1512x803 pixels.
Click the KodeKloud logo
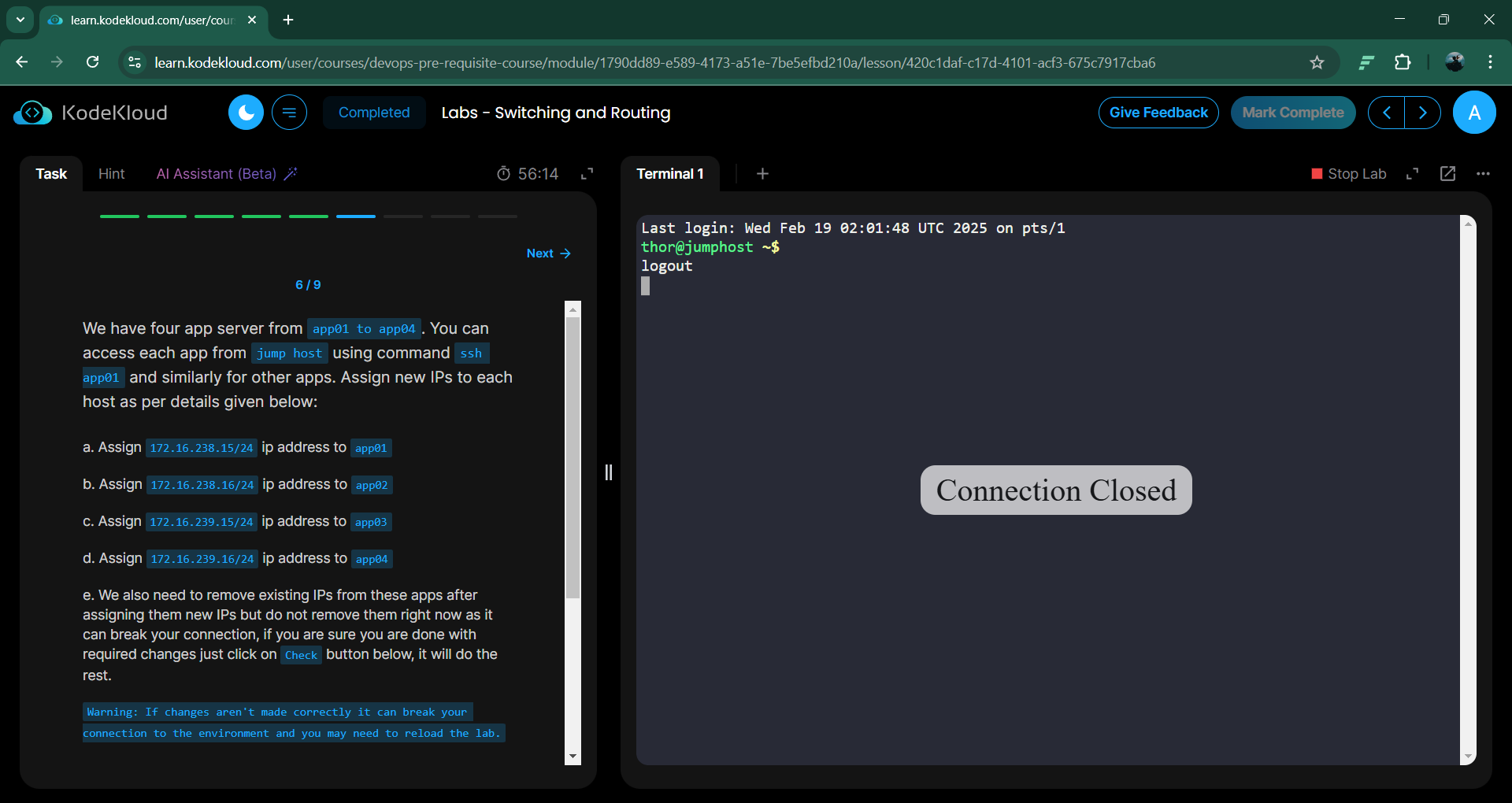coord(91,113)
